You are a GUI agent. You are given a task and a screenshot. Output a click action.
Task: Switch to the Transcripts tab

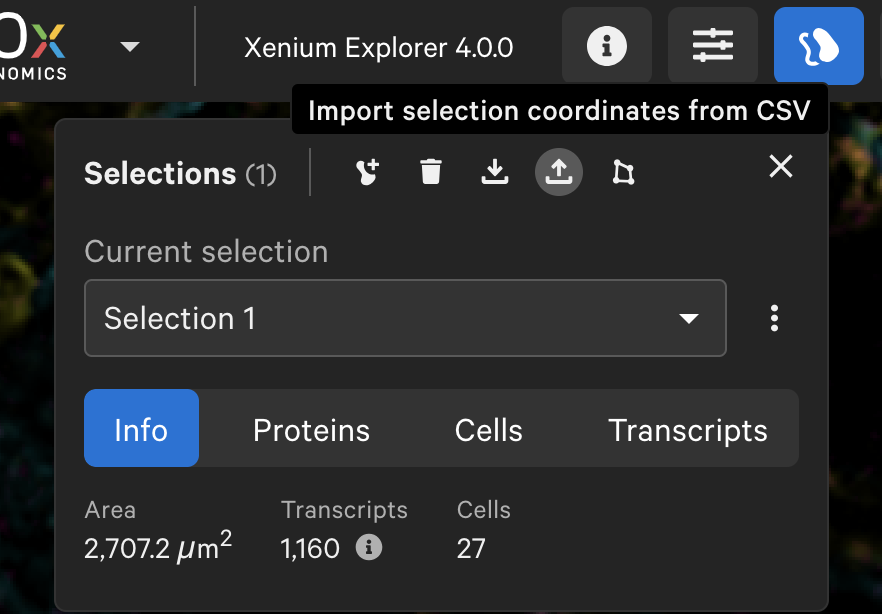(688, 430)
